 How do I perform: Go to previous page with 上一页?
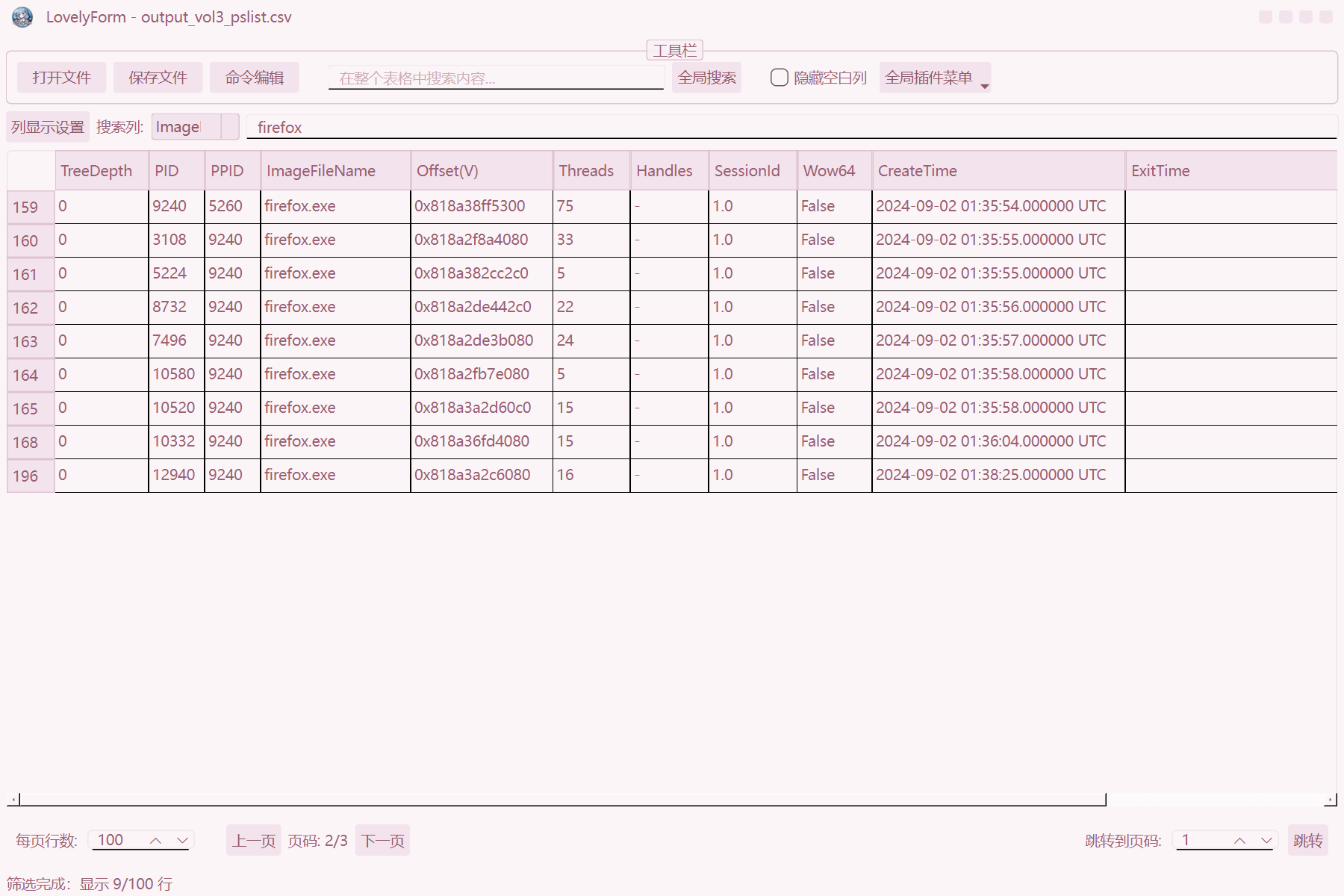point(254,841)
